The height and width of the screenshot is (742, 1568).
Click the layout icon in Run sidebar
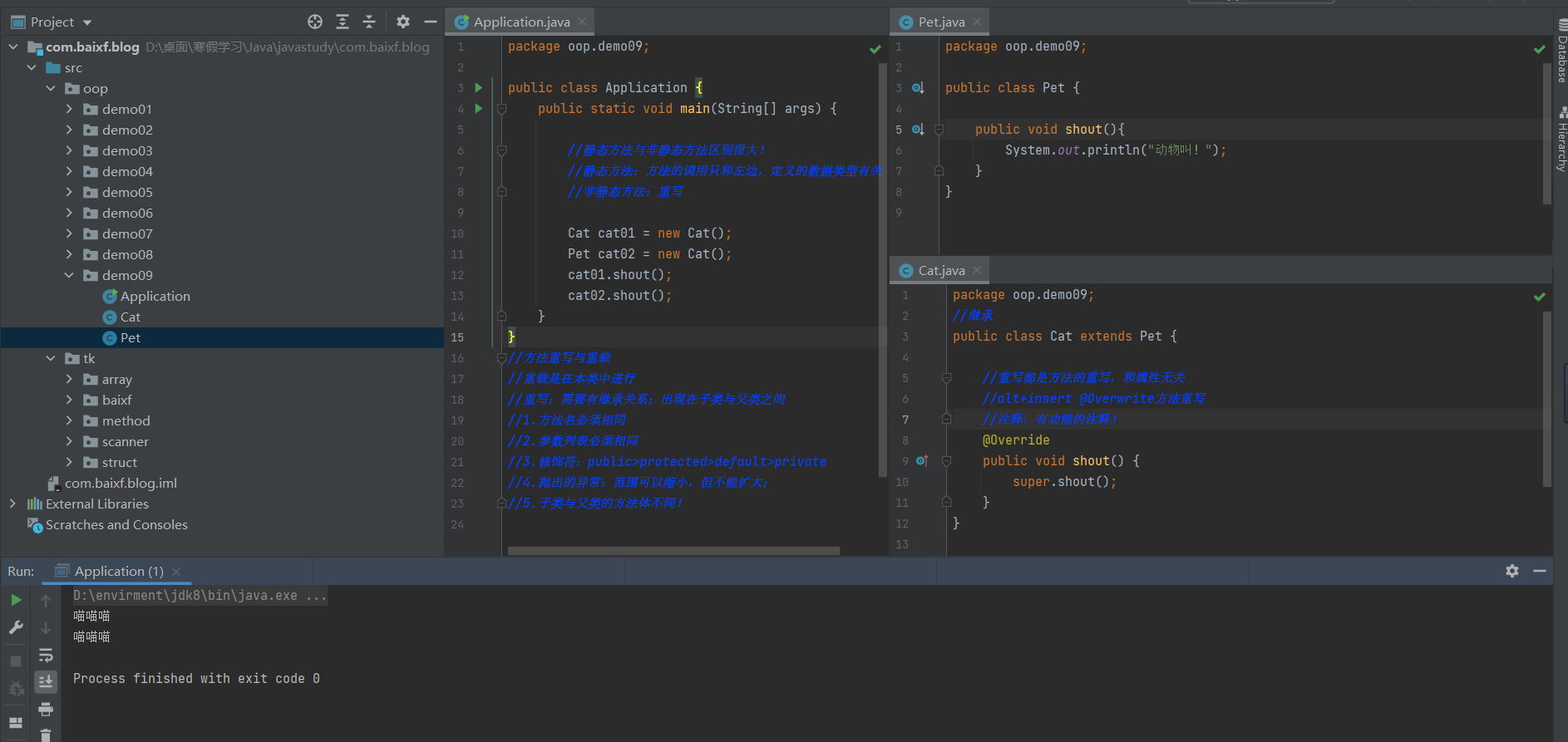point(16,723)
